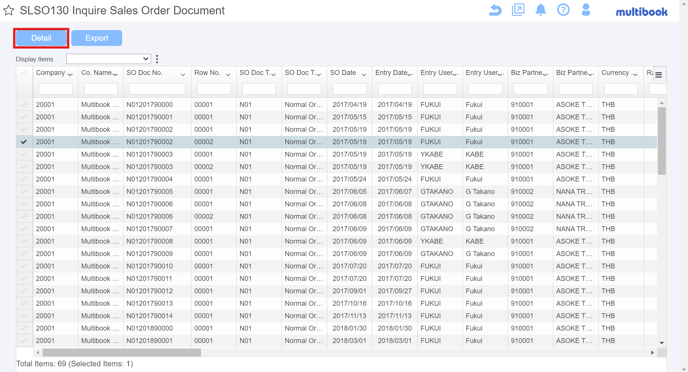Open the first Biz Partner column dropdown arrow
The image size is (688, 372).
tap(546, 75)
